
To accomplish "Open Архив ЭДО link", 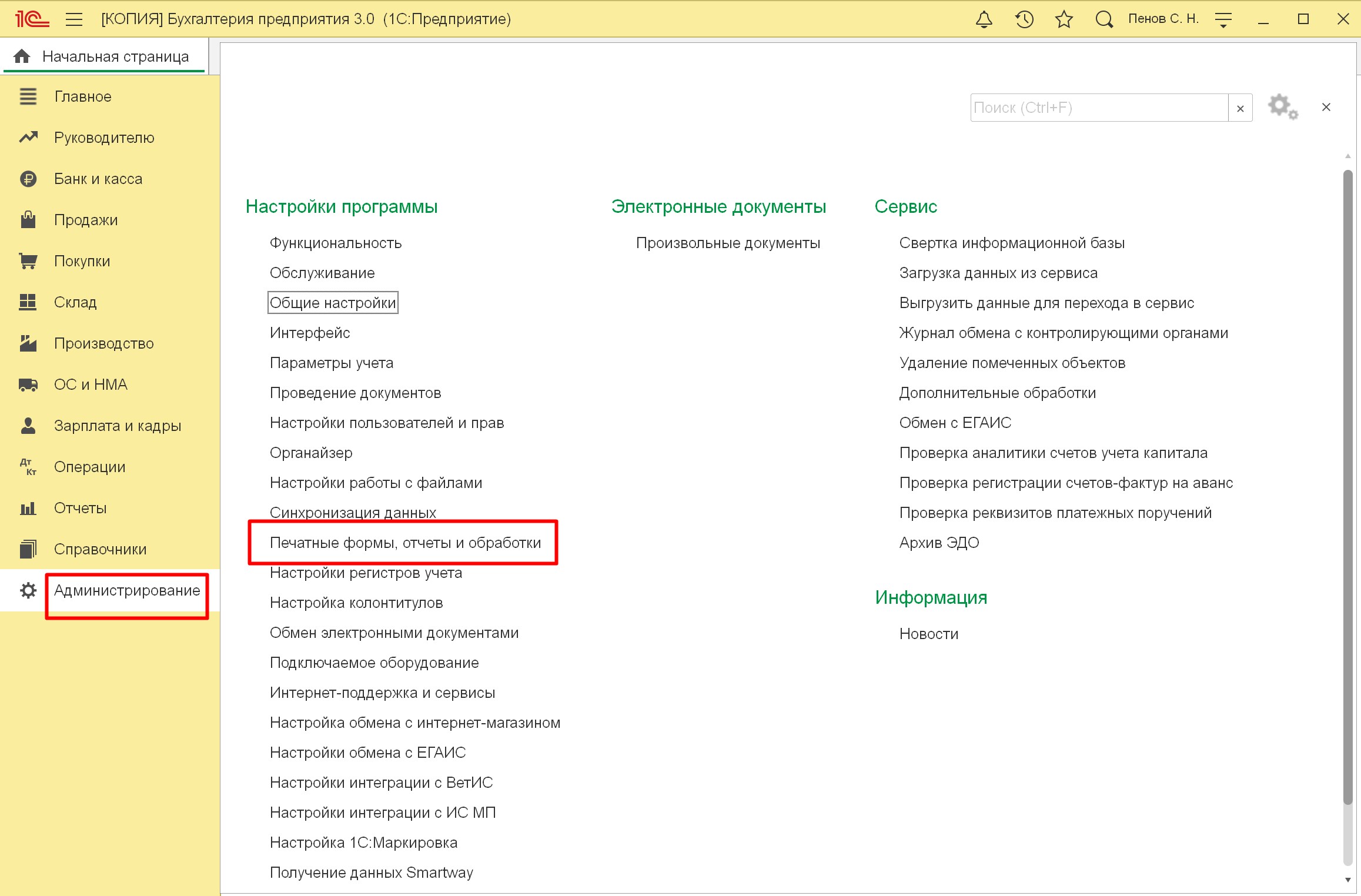I will pyautogui.click(x=939, y=543).
